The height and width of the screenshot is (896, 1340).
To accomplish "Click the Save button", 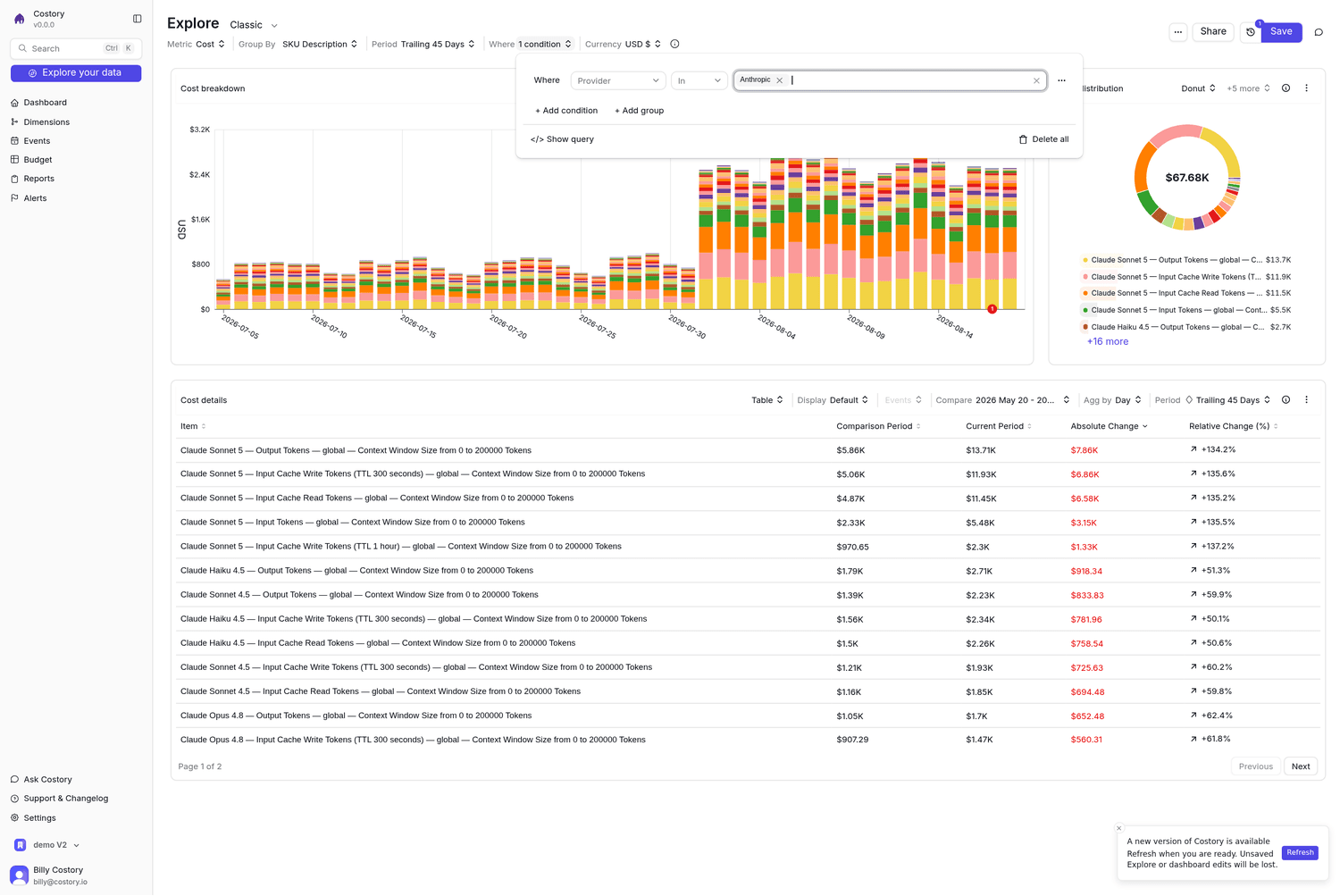I will pyautogui.click(x=1281, y=32).
